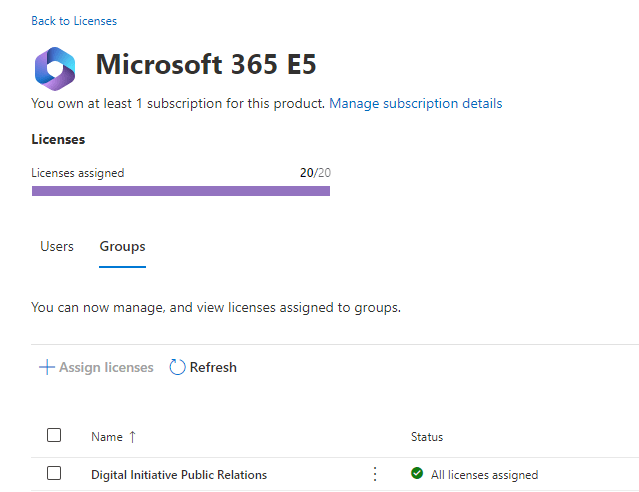
Task: Click the purple licenses assigned progress bar
Action: pyautogui.click(x=181, y=190)
